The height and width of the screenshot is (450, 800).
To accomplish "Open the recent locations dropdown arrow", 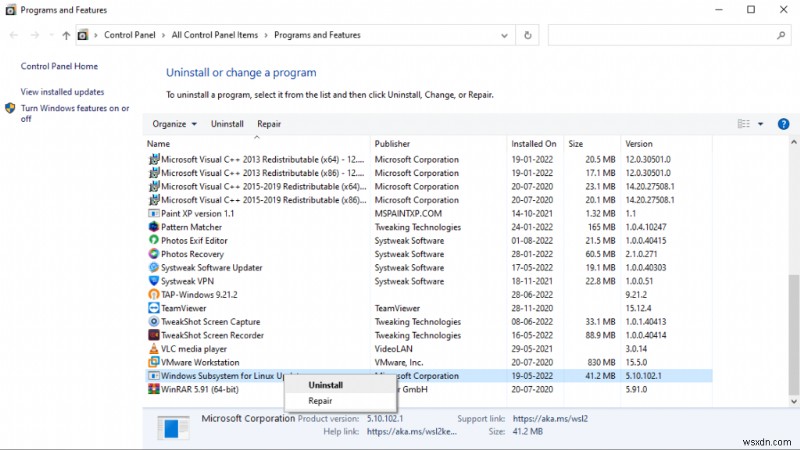I will click(51, 35).
